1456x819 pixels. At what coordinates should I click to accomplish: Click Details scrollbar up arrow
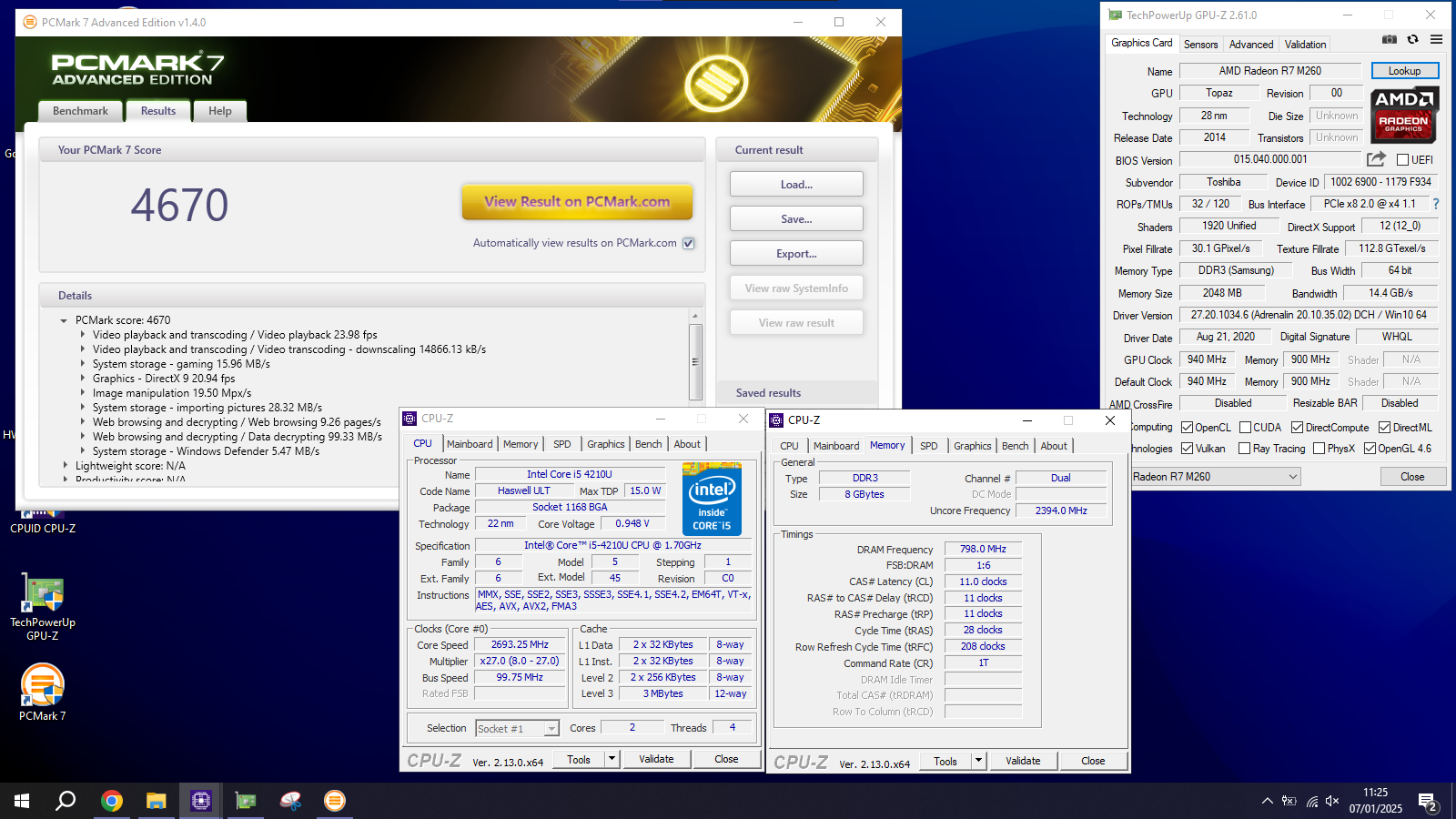pos(695,316)
